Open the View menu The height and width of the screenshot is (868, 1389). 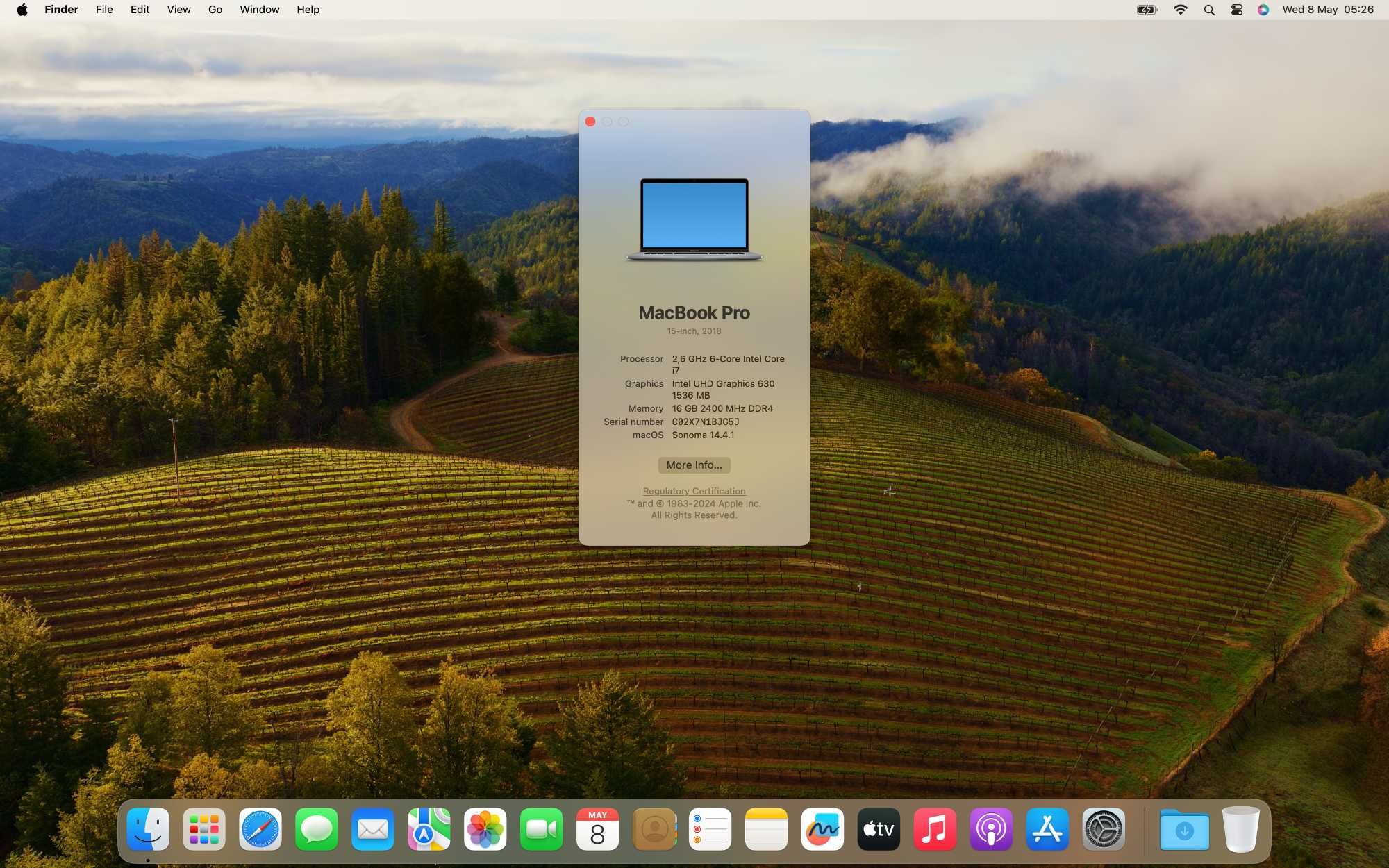(178, 10)
